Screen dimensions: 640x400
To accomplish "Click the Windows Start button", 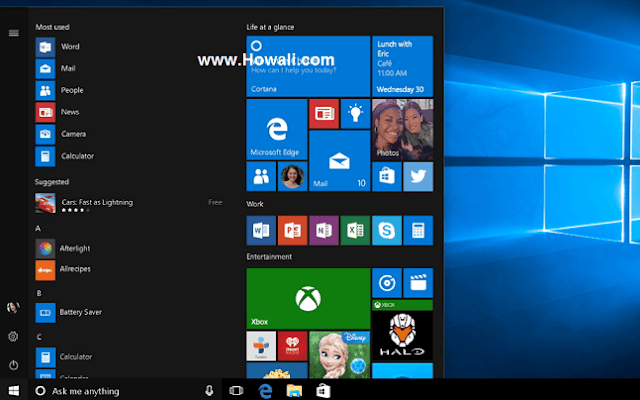I will point(13,391).
